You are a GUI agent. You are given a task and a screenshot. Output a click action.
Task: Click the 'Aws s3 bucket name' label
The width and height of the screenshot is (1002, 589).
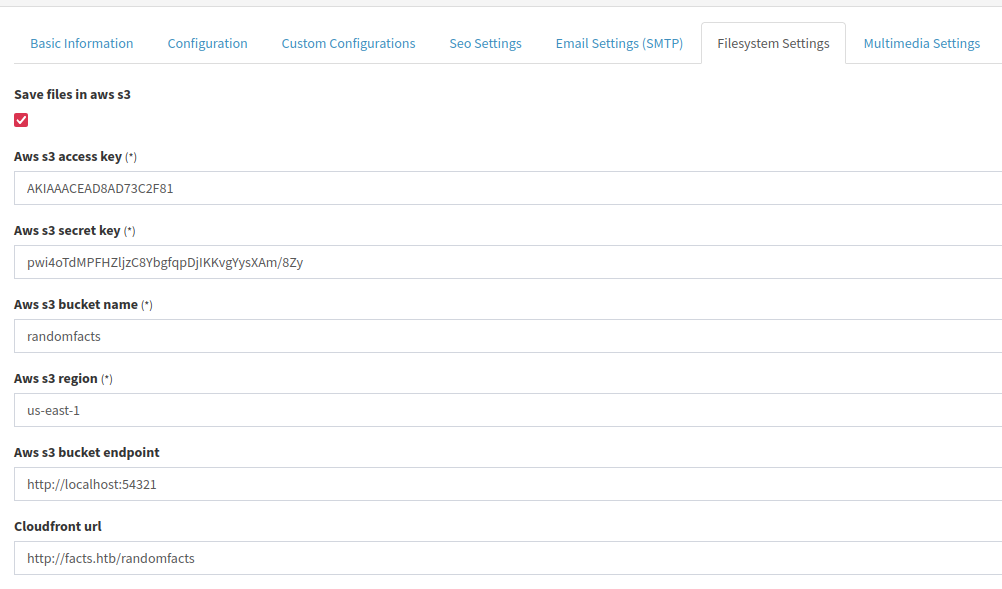click(x=76, y=305)
